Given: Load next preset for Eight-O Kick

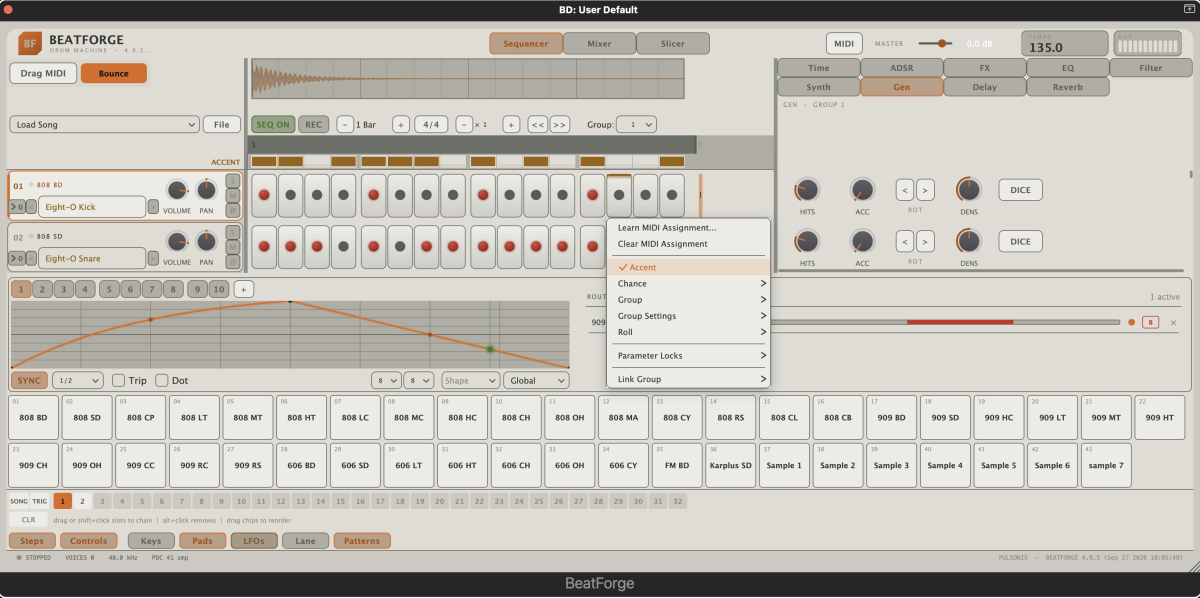Looking at the screenshot, I should pos(153,207).
